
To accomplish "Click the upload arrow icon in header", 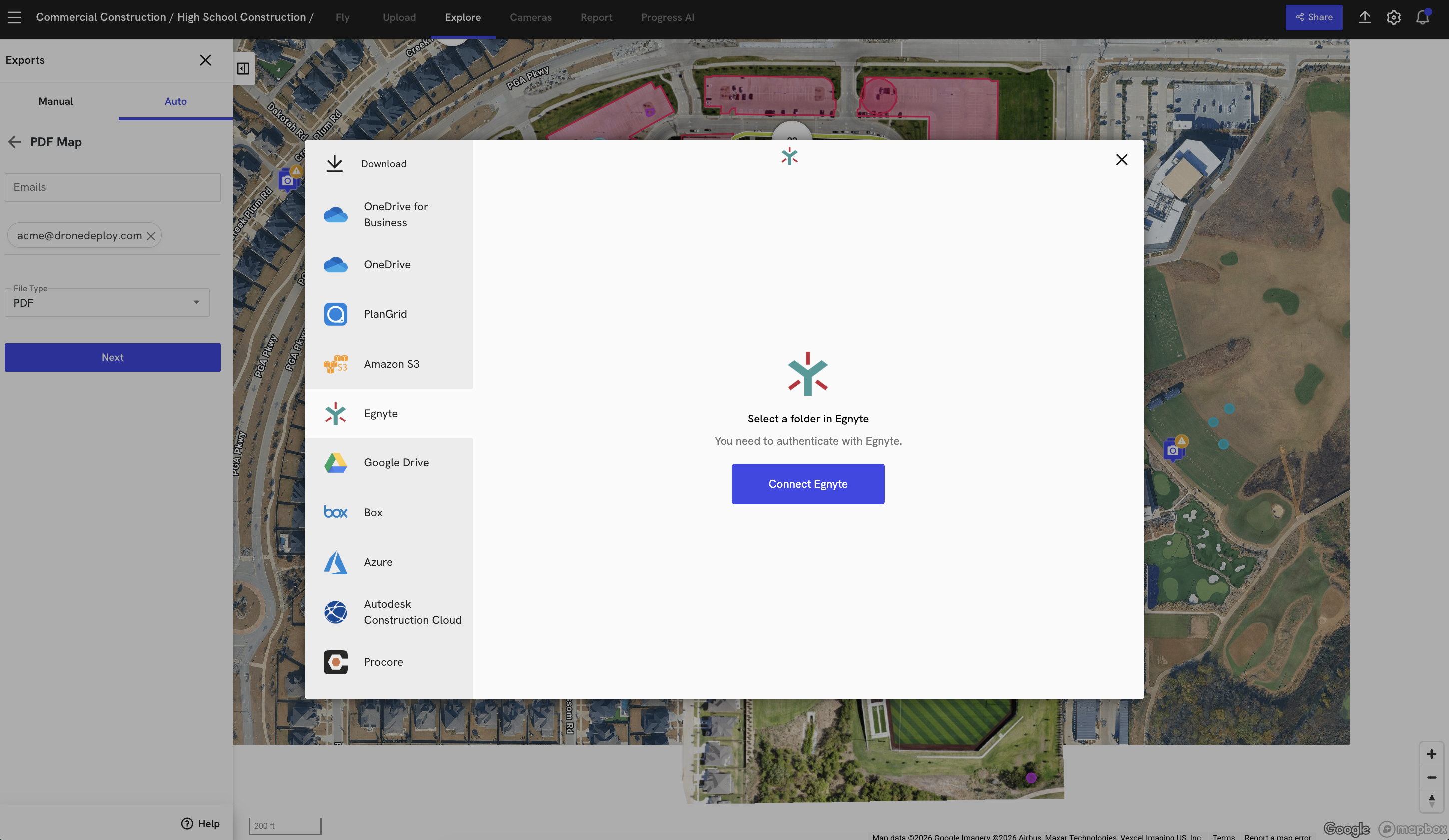I will (x=1365, y=17).
